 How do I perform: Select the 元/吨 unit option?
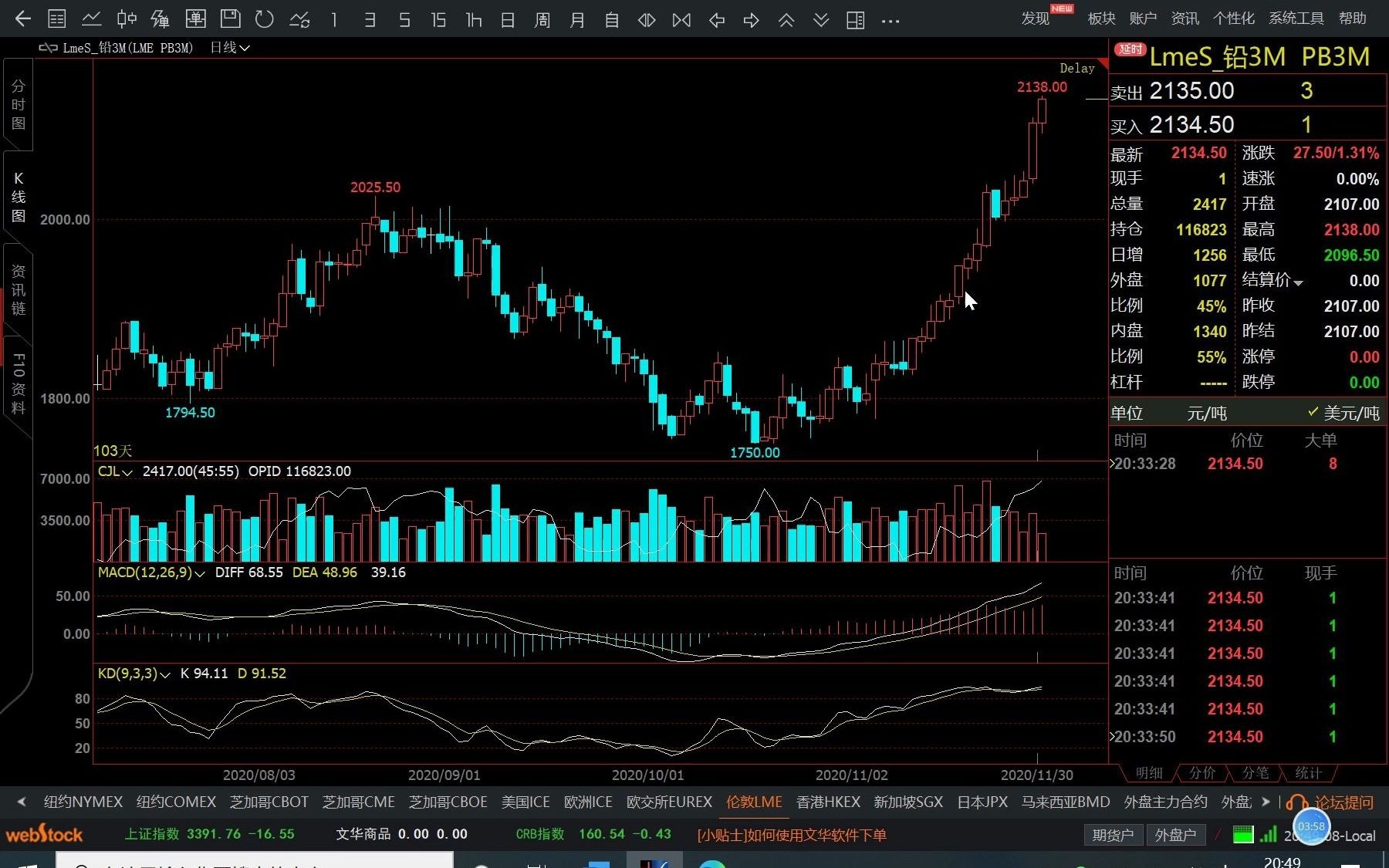point(1206,414)
